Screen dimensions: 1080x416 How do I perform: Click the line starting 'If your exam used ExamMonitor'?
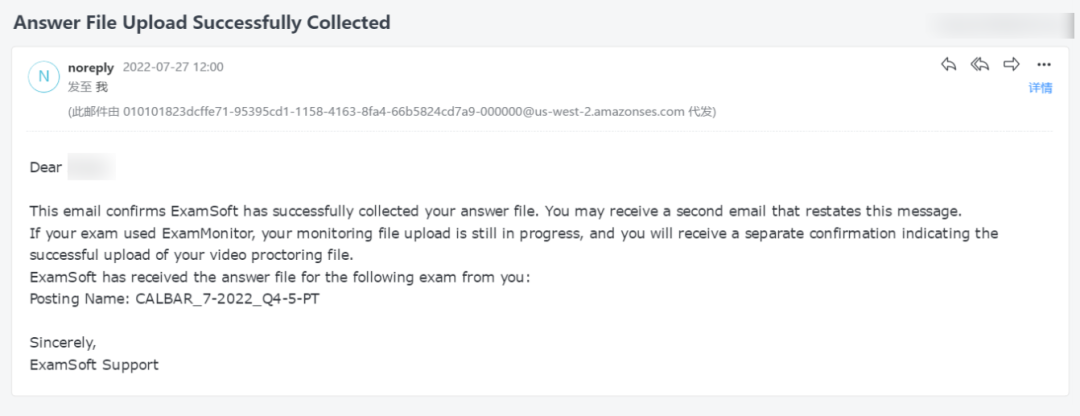click(514, 233)
